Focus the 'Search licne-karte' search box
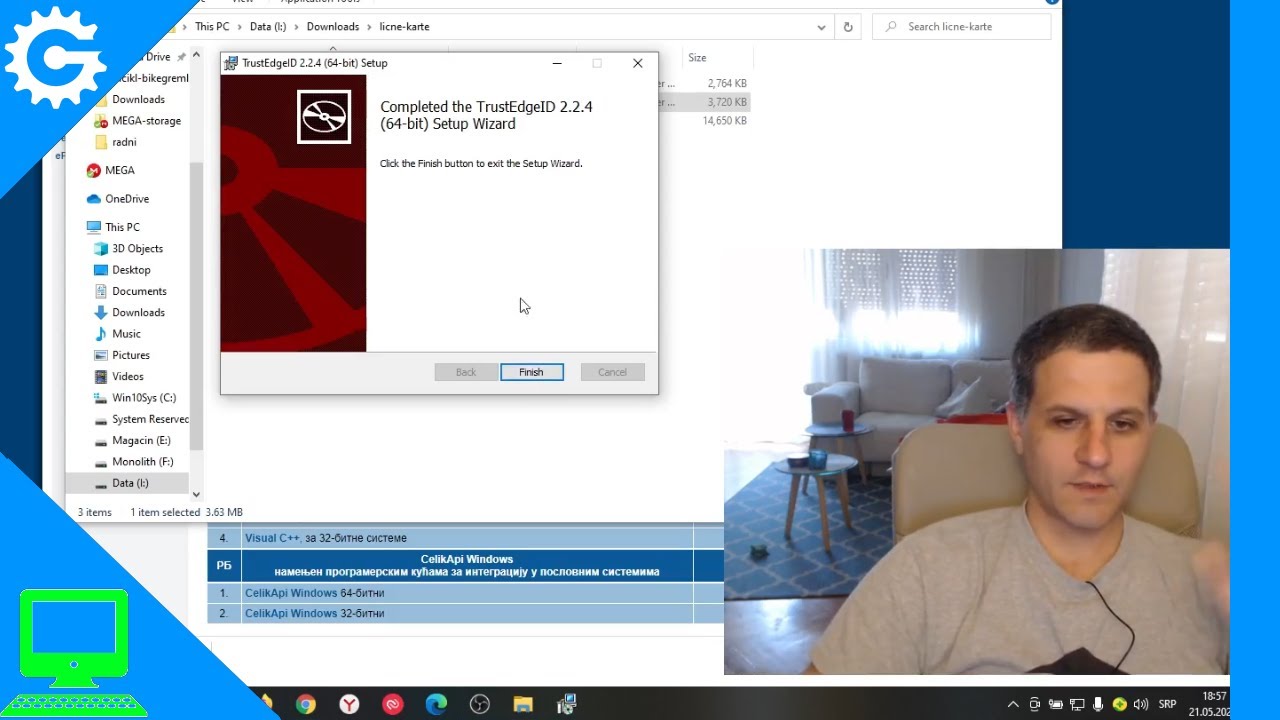 click(962, 27)
